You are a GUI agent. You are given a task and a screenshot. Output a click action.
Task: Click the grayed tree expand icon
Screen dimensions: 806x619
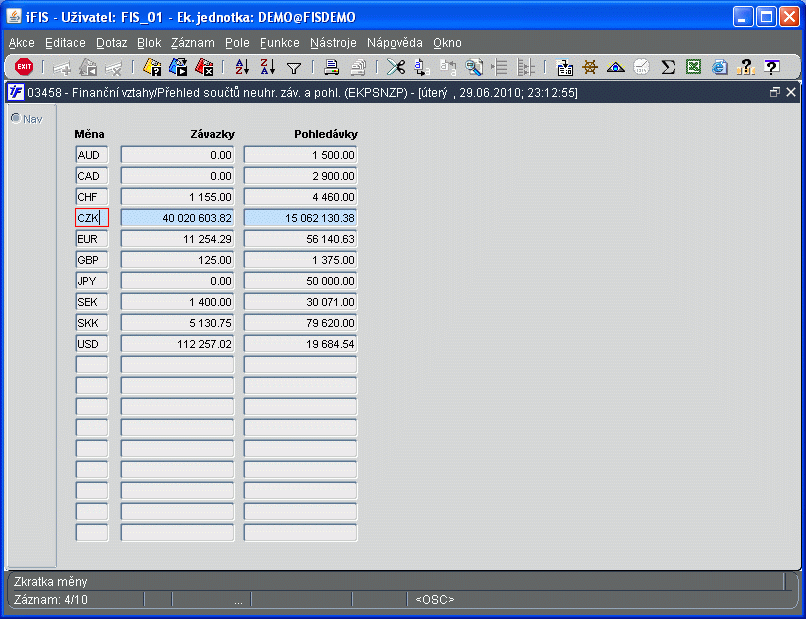click(526, 67)
